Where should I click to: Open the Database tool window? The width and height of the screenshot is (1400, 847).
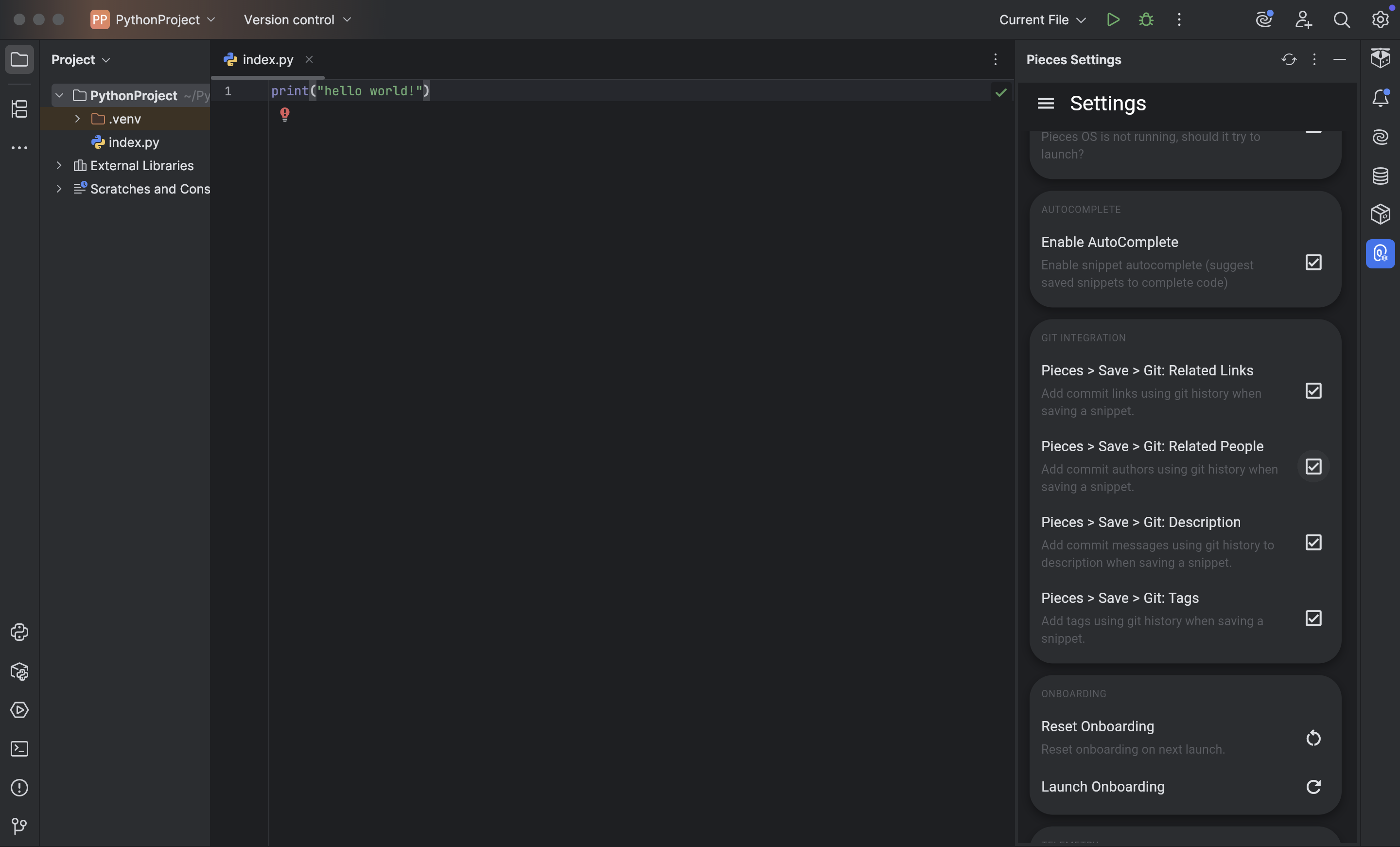(x=1380, y=176)
